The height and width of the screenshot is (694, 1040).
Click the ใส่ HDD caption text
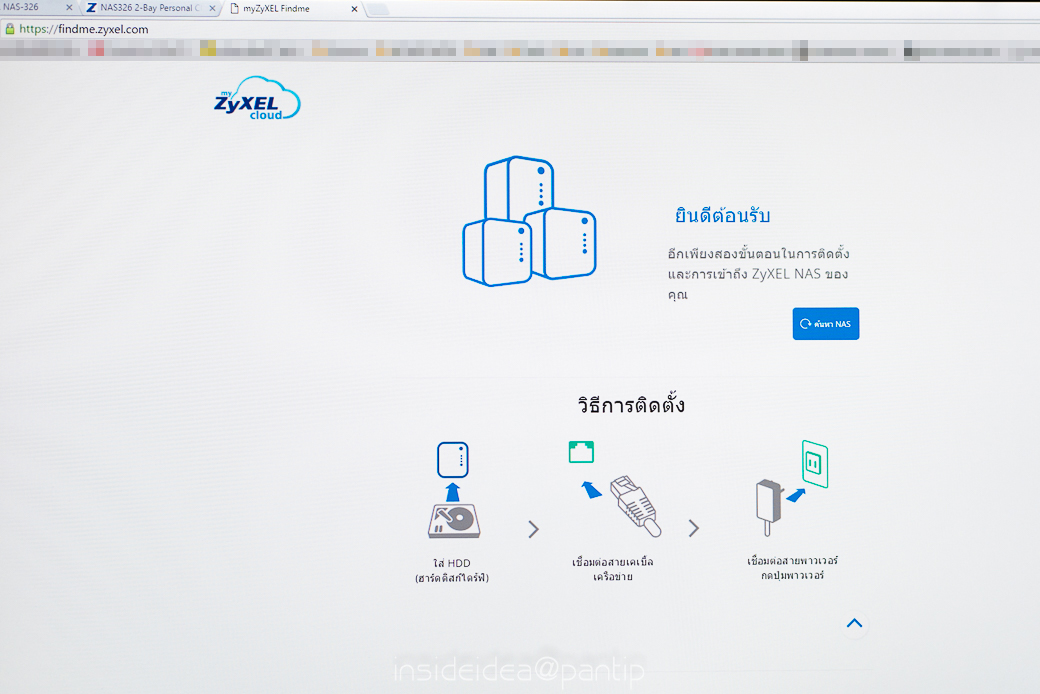coord(452,570)
